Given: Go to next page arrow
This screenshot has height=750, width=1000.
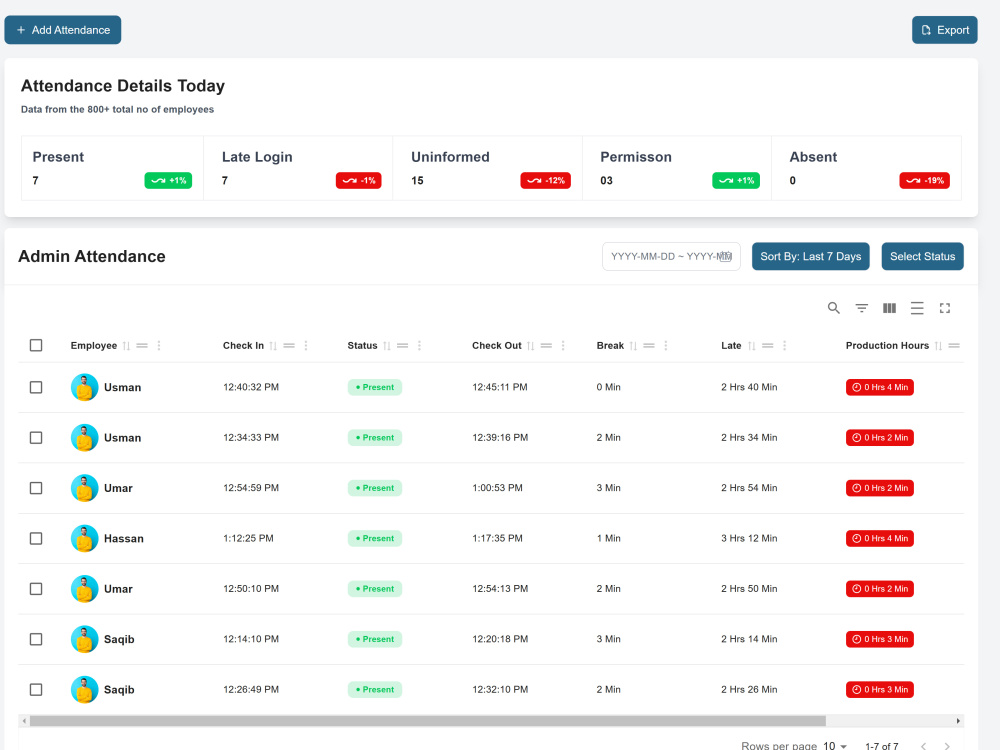Looking at the screenshot, I should coord(947,746).
